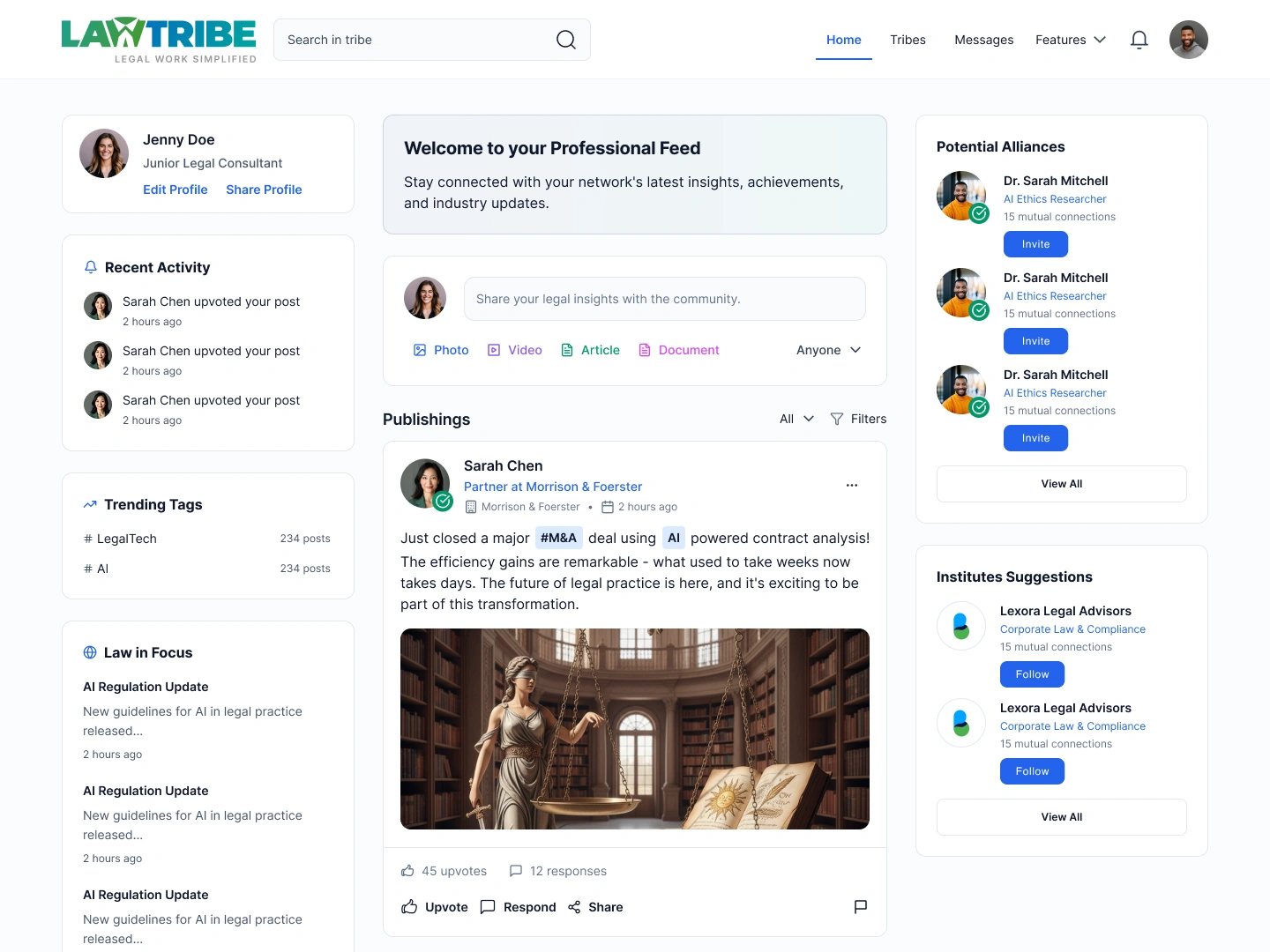Expand the Features dropdown menu

pos(1071,40)
